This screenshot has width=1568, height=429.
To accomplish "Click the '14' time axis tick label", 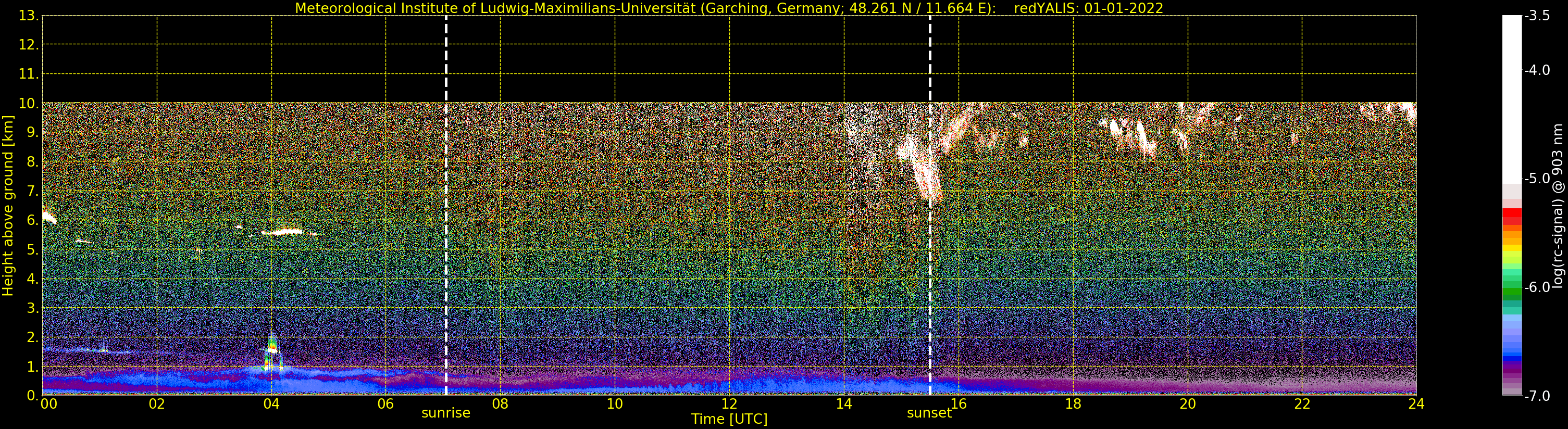I will [844, 404].
